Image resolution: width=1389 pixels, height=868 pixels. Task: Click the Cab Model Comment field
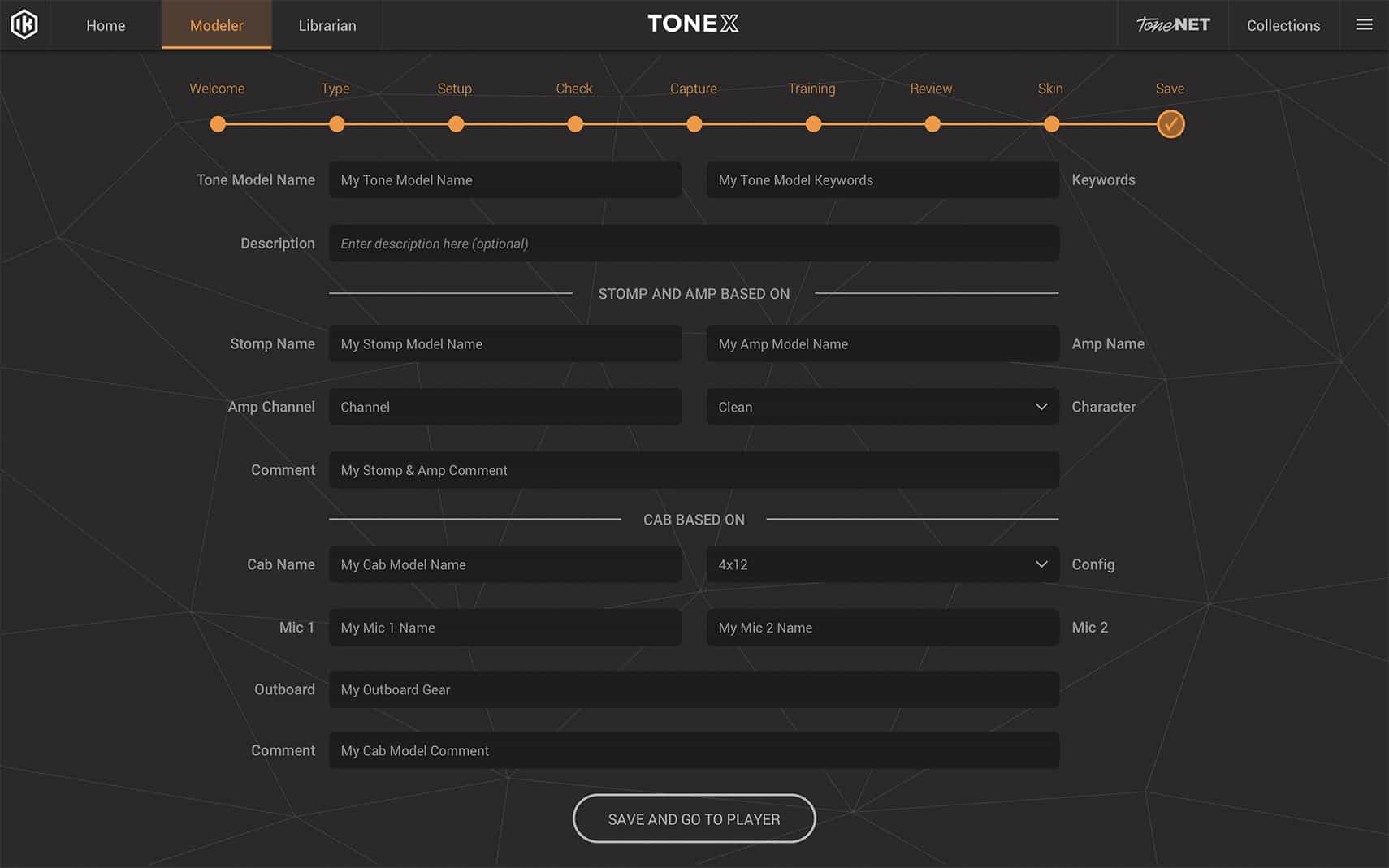[x=694, y=751]
